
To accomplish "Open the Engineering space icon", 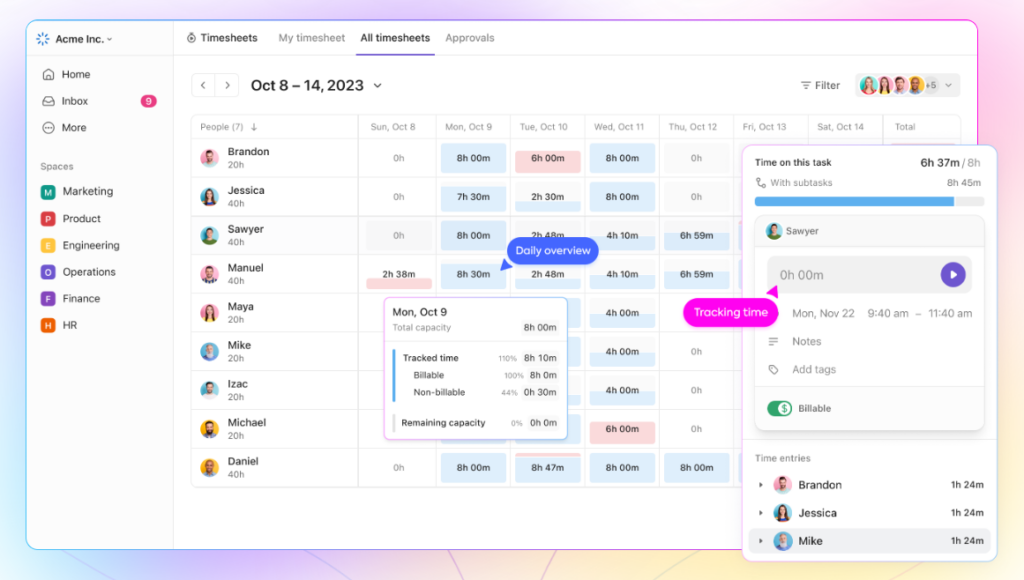I will (x=48, y=245).
